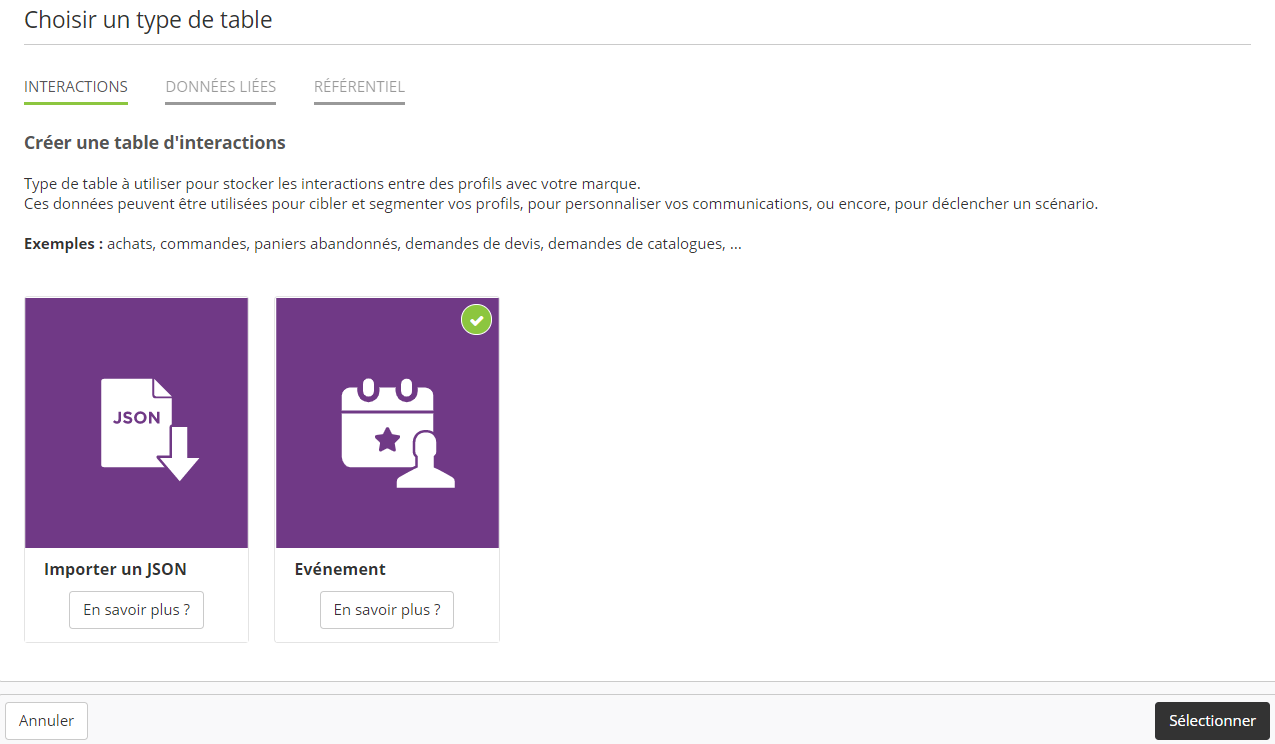Switch to the Données liées tab
The height and width of the screenshot is (744, 1275).
click(220, 87)
